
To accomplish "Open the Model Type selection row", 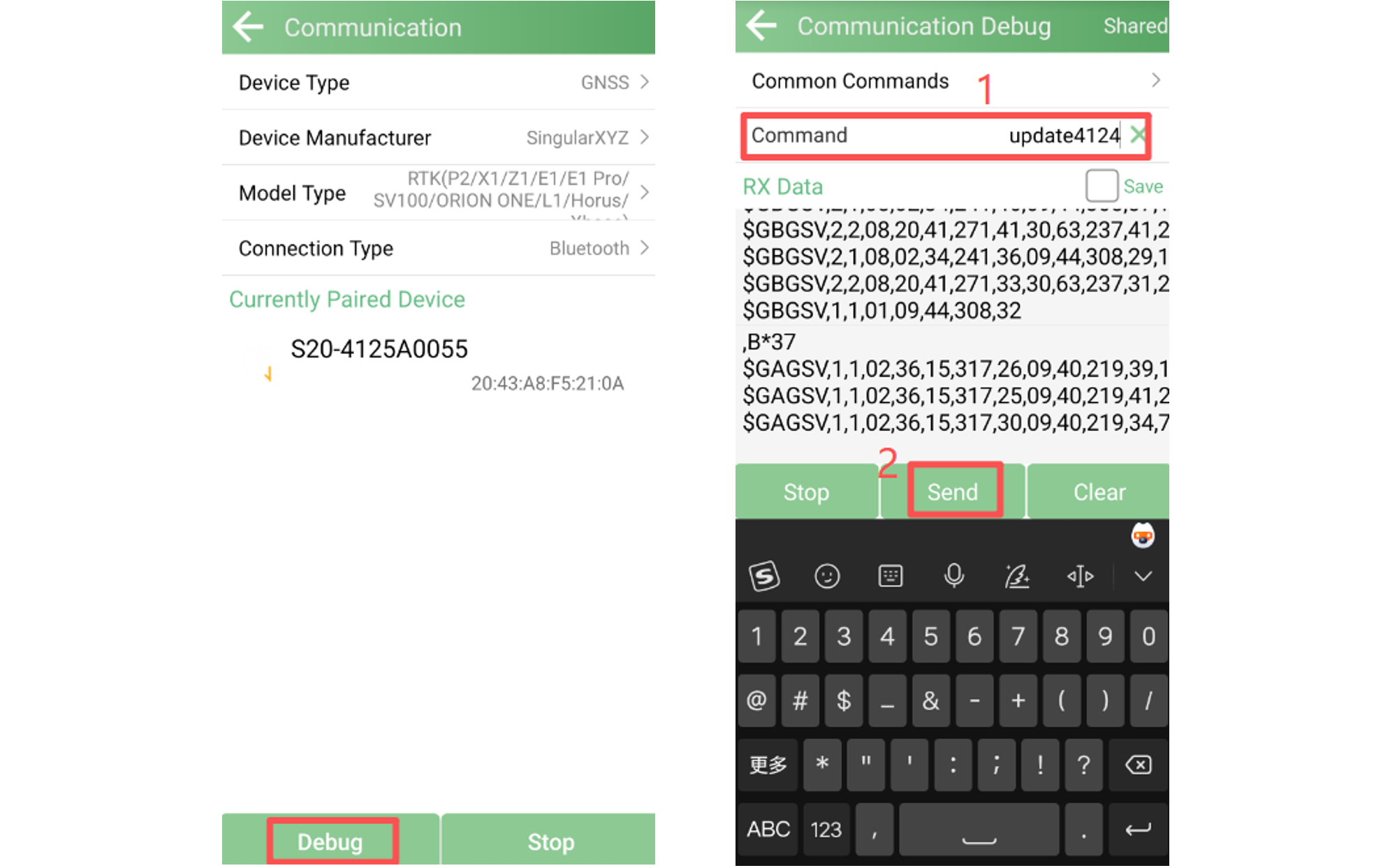I will [x=439, y=193].
